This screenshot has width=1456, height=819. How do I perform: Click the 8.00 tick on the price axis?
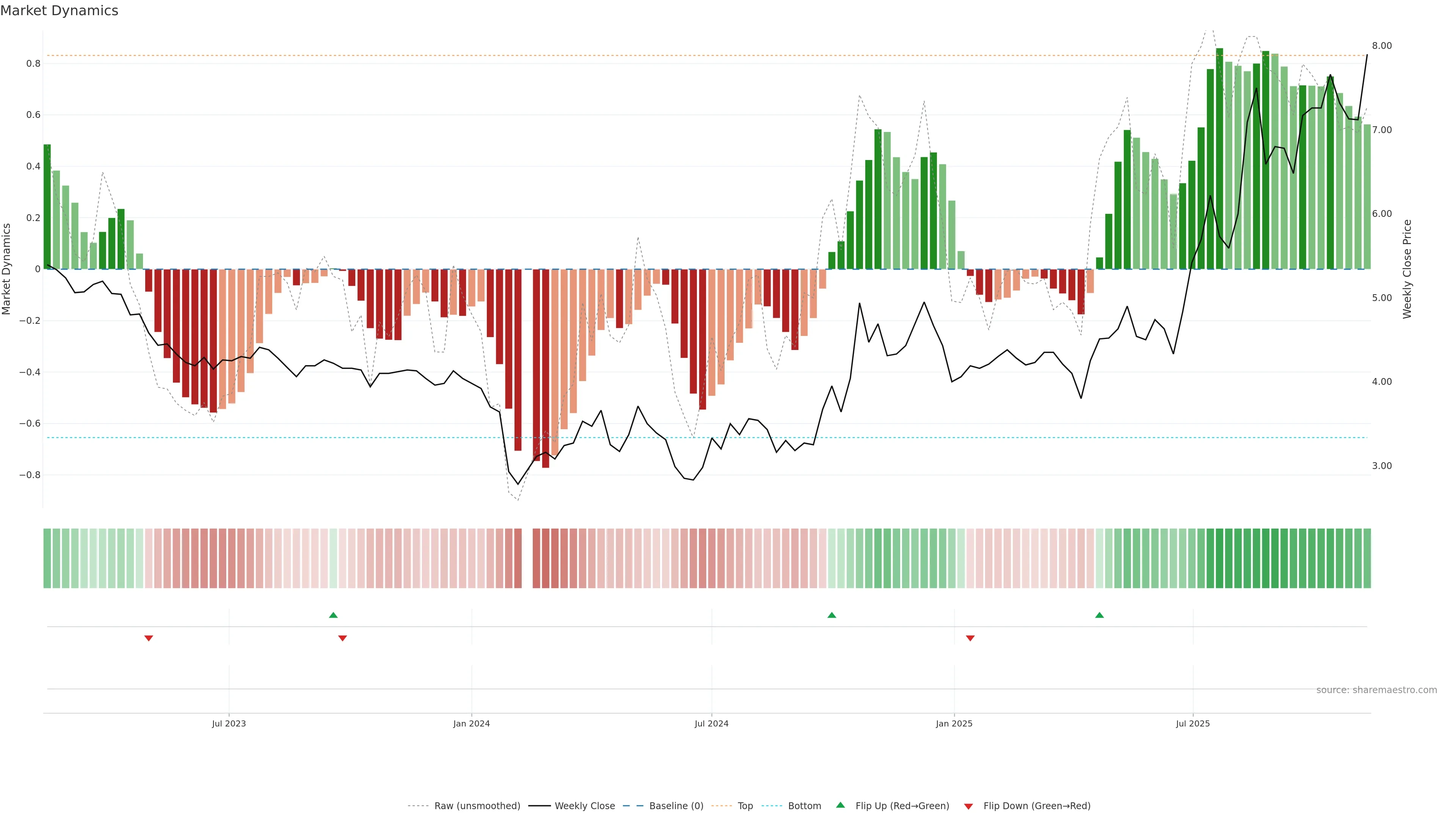1381,46
